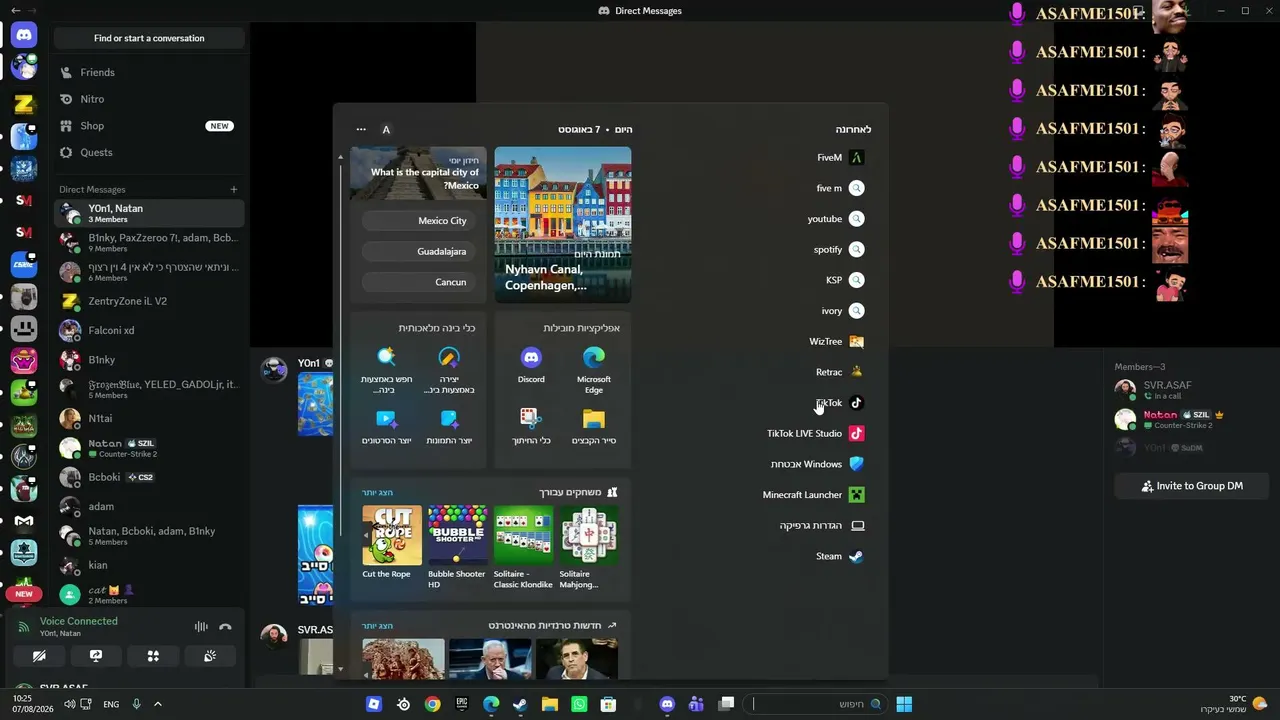Open Microsoft Teams from the taskbar

click(x=696, y=704)
